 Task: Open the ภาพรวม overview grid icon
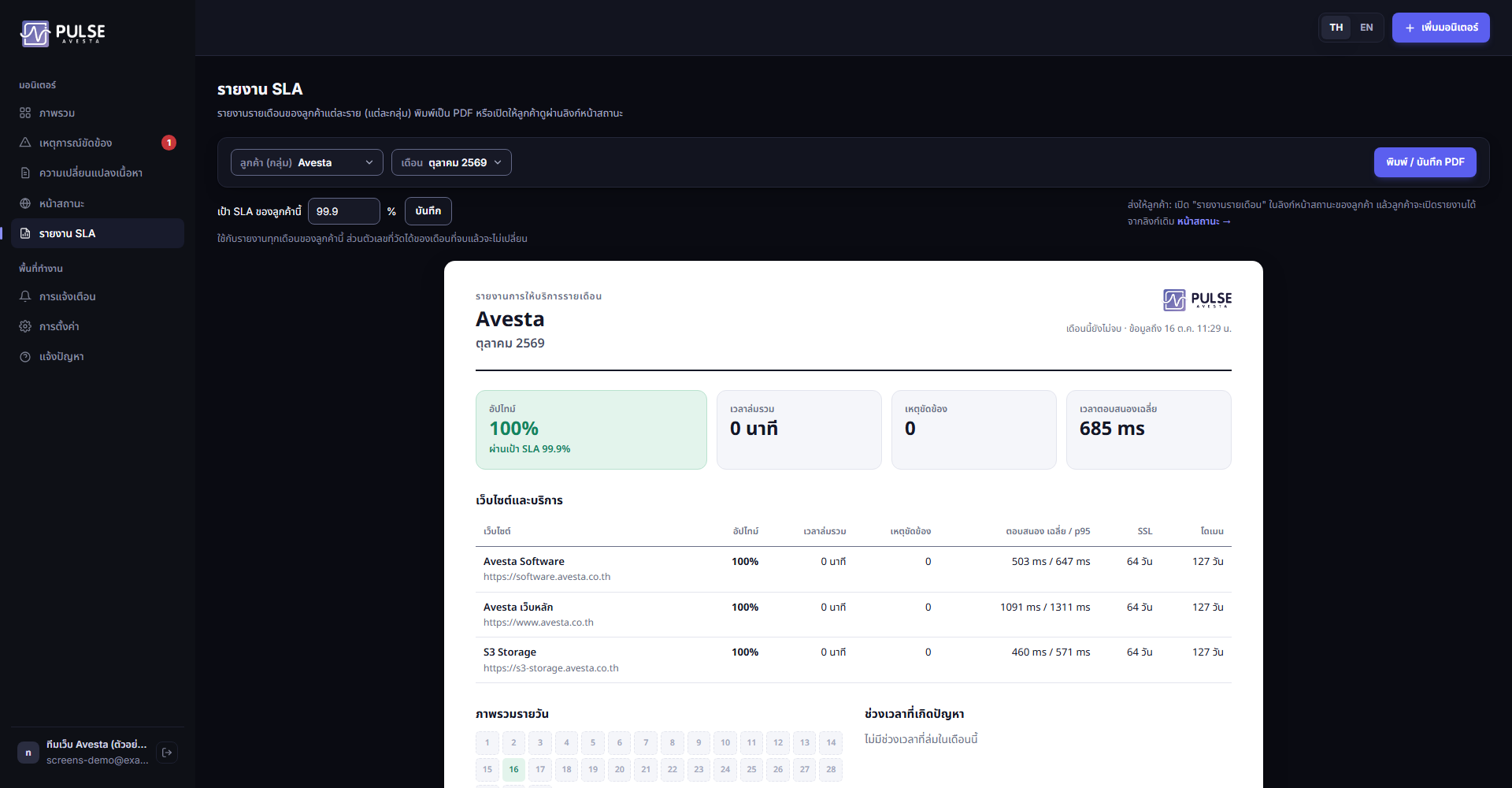click(x=25, y=113)
